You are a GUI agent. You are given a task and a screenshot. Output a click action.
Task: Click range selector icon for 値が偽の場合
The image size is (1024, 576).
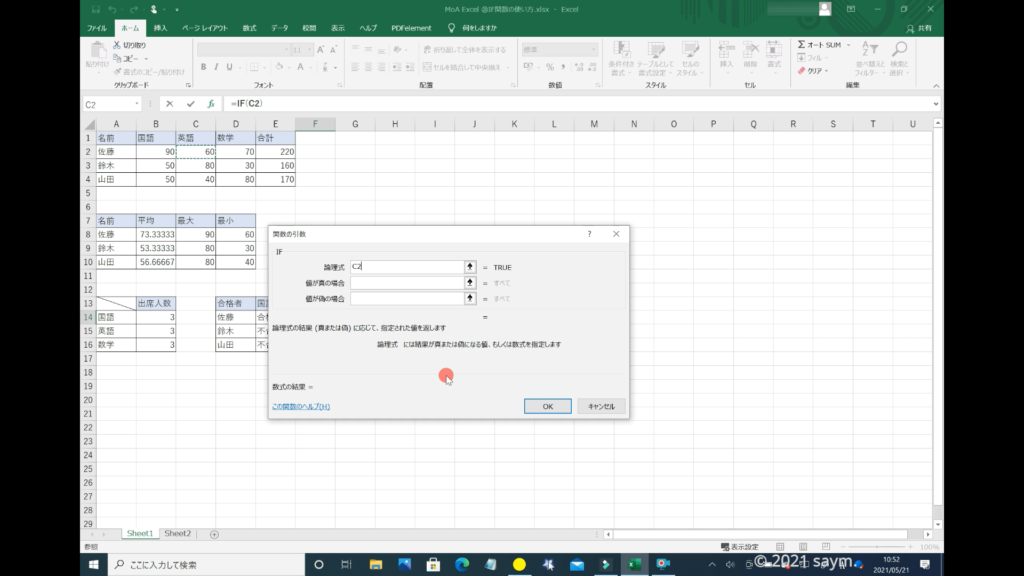[x=470, y=299]
